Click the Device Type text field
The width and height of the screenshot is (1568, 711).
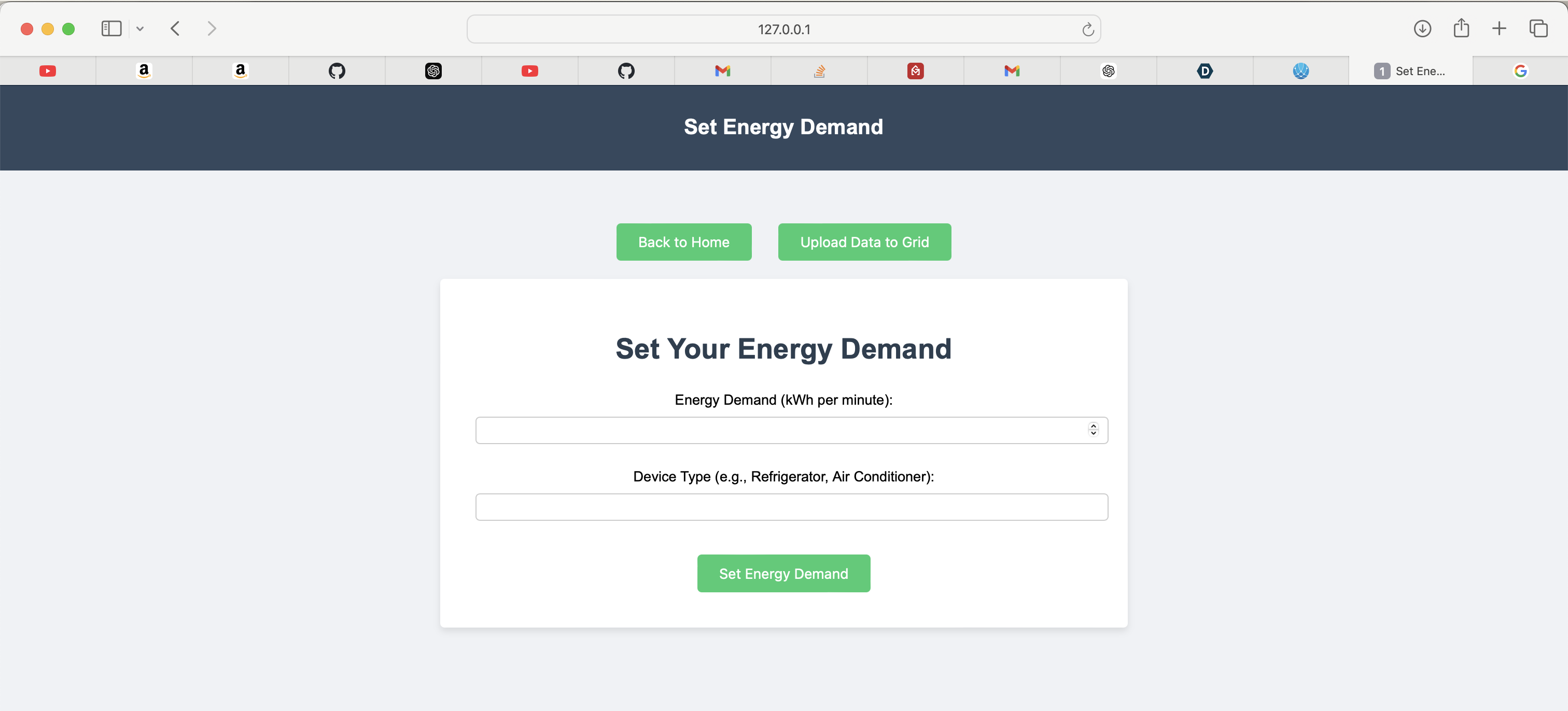tap(791, 507)
